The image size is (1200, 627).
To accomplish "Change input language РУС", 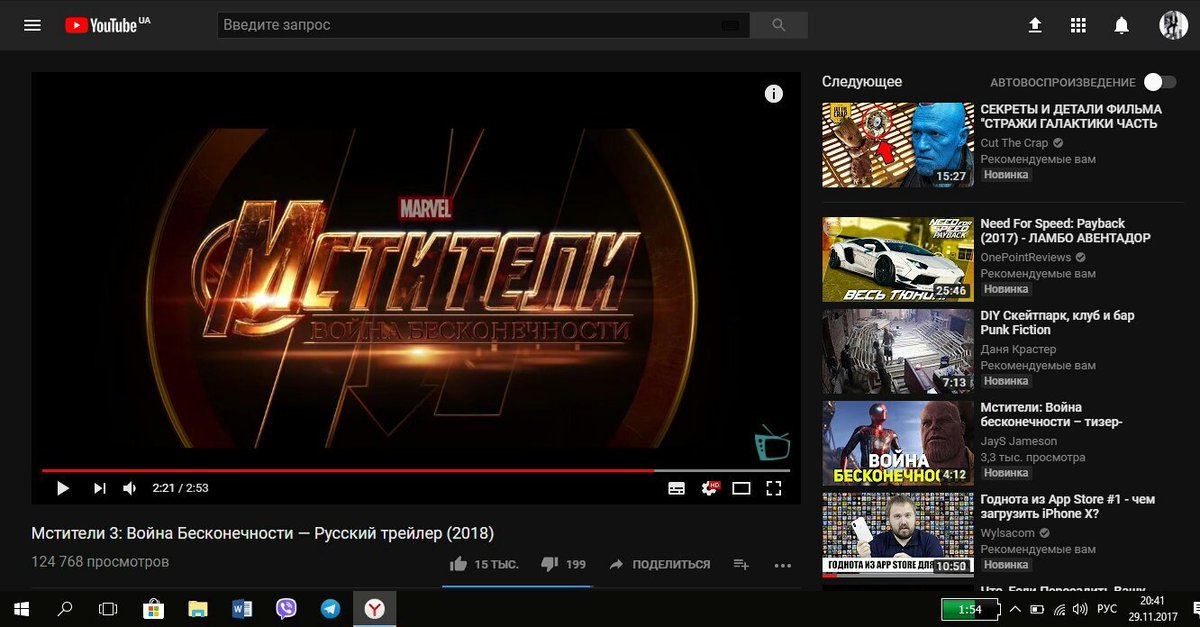I will (1107, 609).
